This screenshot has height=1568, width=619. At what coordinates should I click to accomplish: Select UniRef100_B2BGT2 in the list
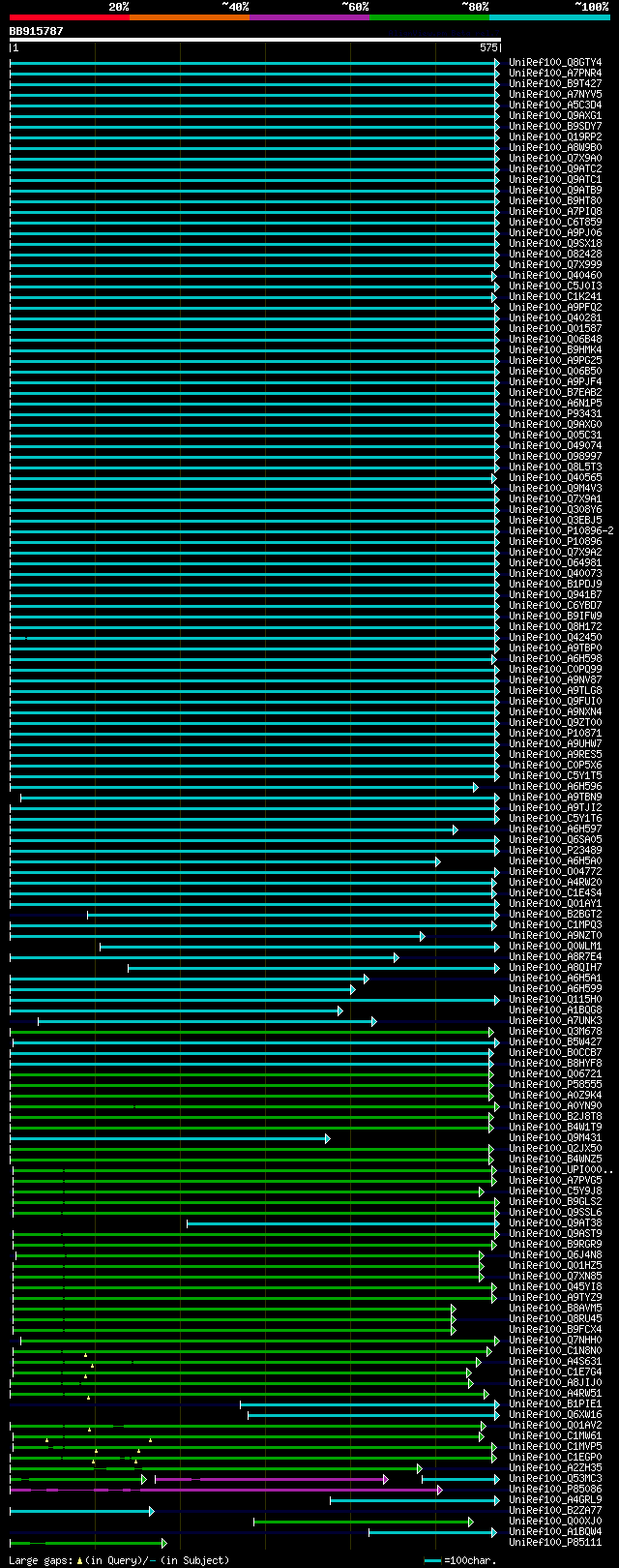tap(555, 914)
